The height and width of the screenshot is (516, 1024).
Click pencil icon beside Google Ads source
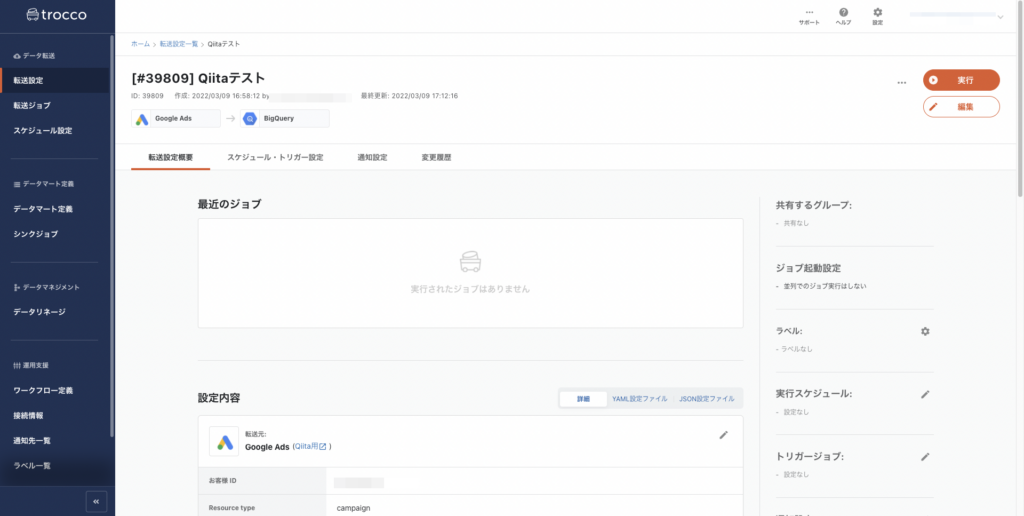point(724,435)
